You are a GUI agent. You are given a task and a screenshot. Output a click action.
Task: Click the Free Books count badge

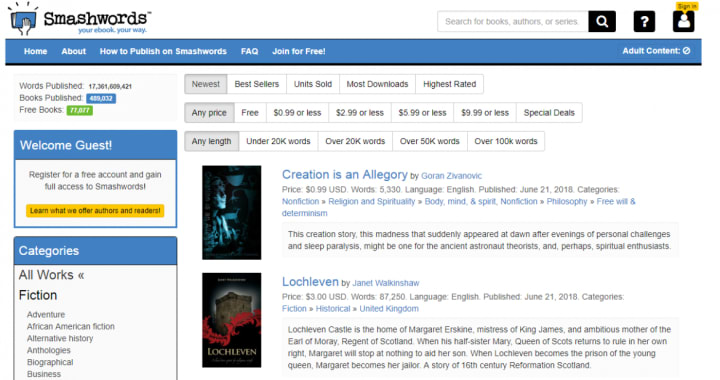tap(80, 110)
